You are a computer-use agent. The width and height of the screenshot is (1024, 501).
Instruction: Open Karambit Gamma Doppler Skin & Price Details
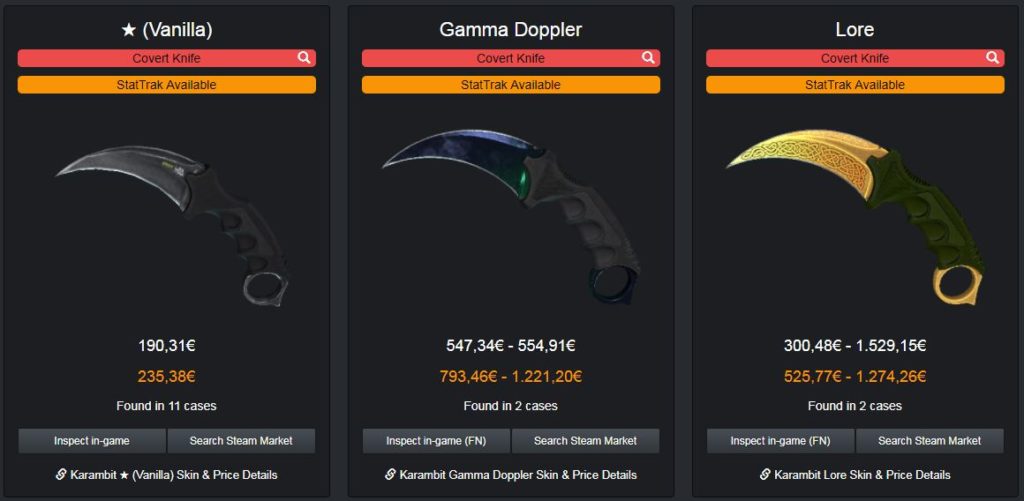[518, 475]
